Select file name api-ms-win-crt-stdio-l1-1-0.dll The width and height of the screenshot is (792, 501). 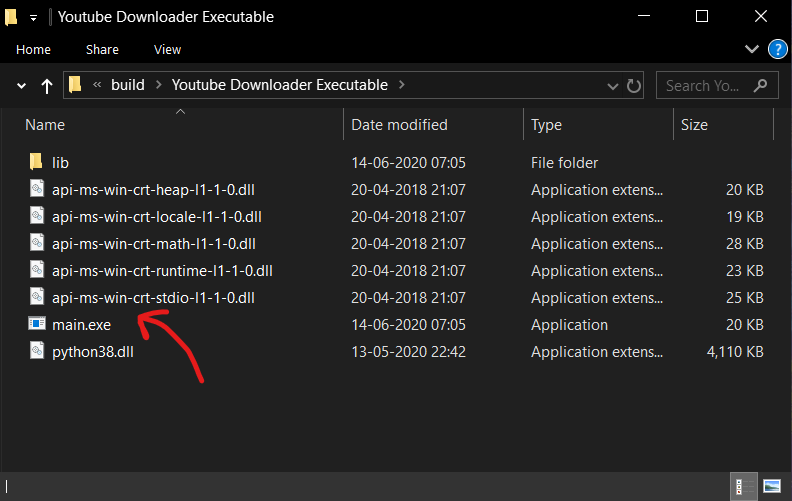[x=153, y=297]
